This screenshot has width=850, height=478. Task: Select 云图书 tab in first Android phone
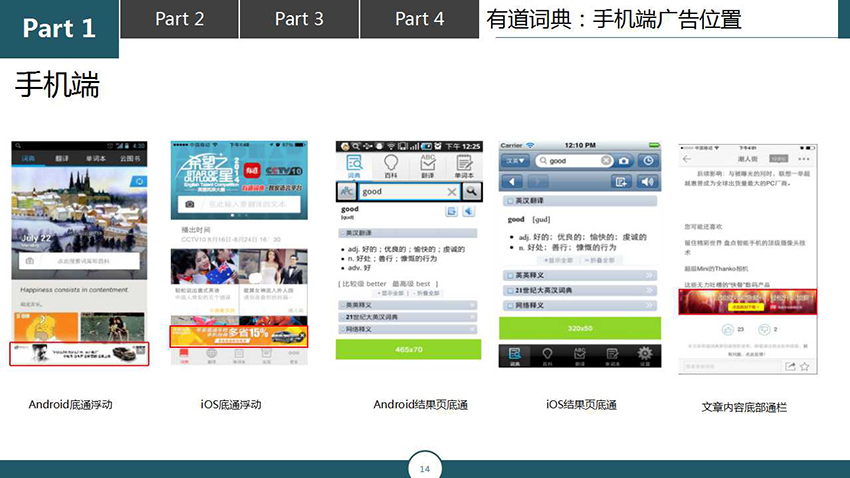click(x=130, y=159)
